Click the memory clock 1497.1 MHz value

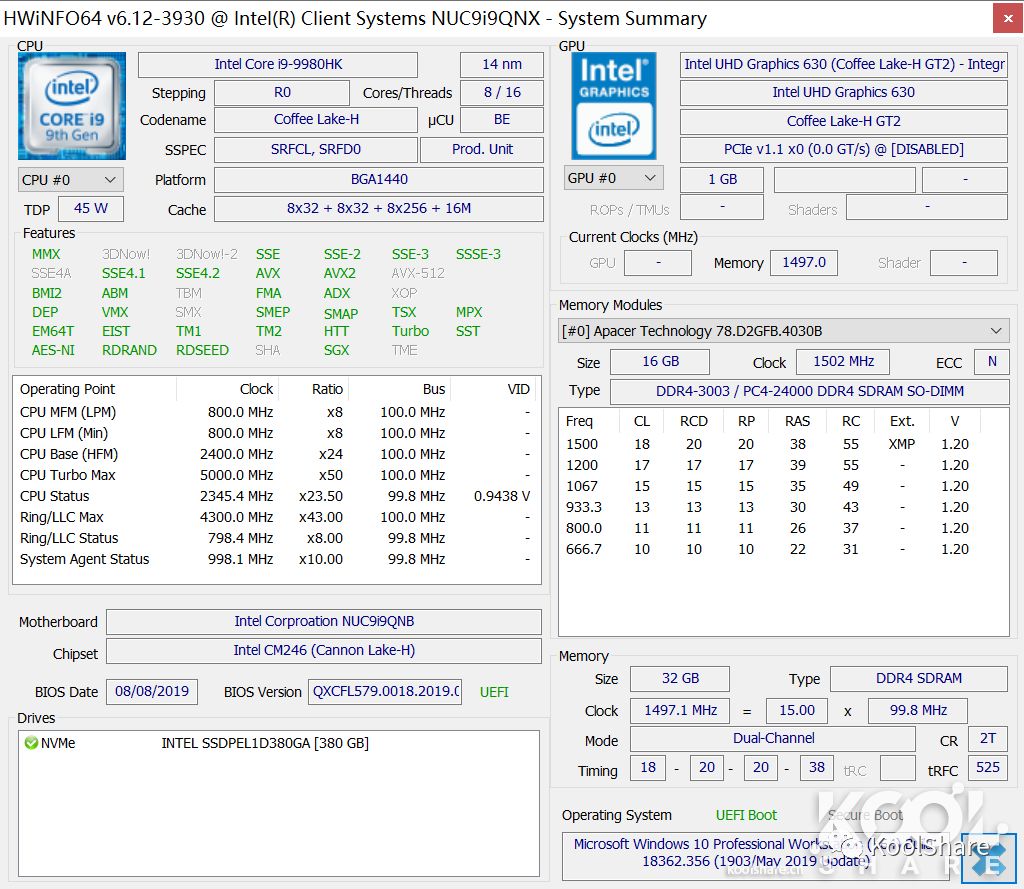(x=680, y=711)
